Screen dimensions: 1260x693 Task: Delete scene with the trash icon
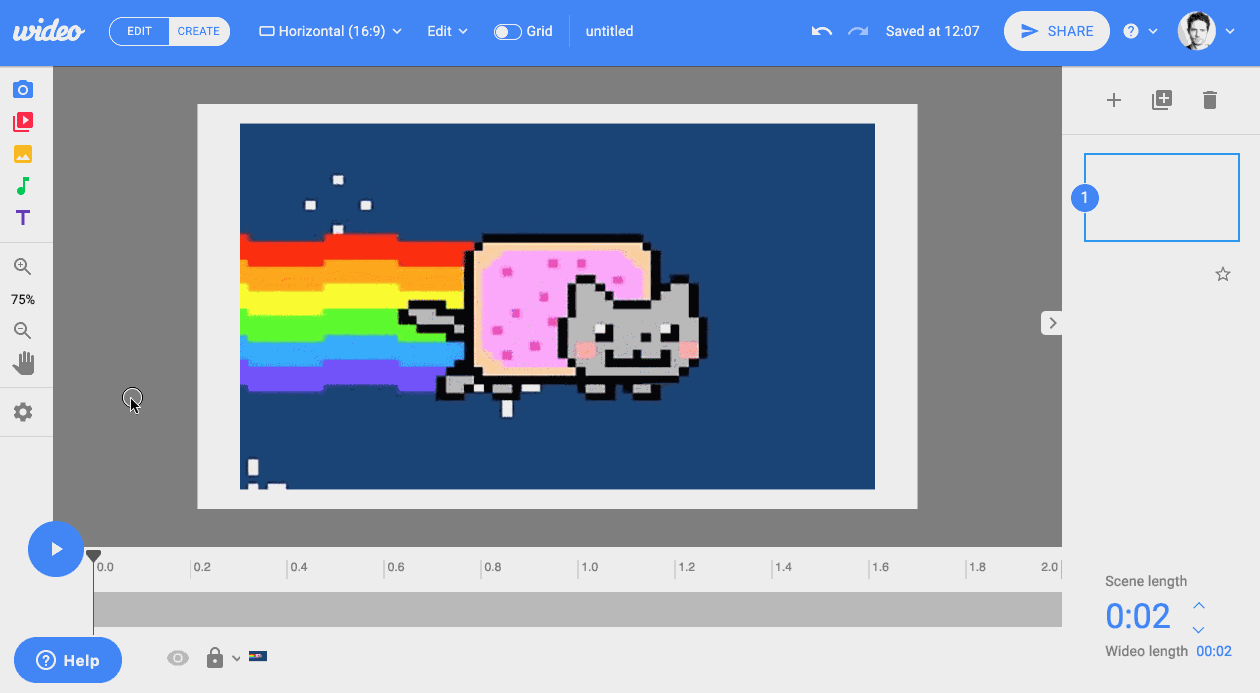tap(1209, 100)
